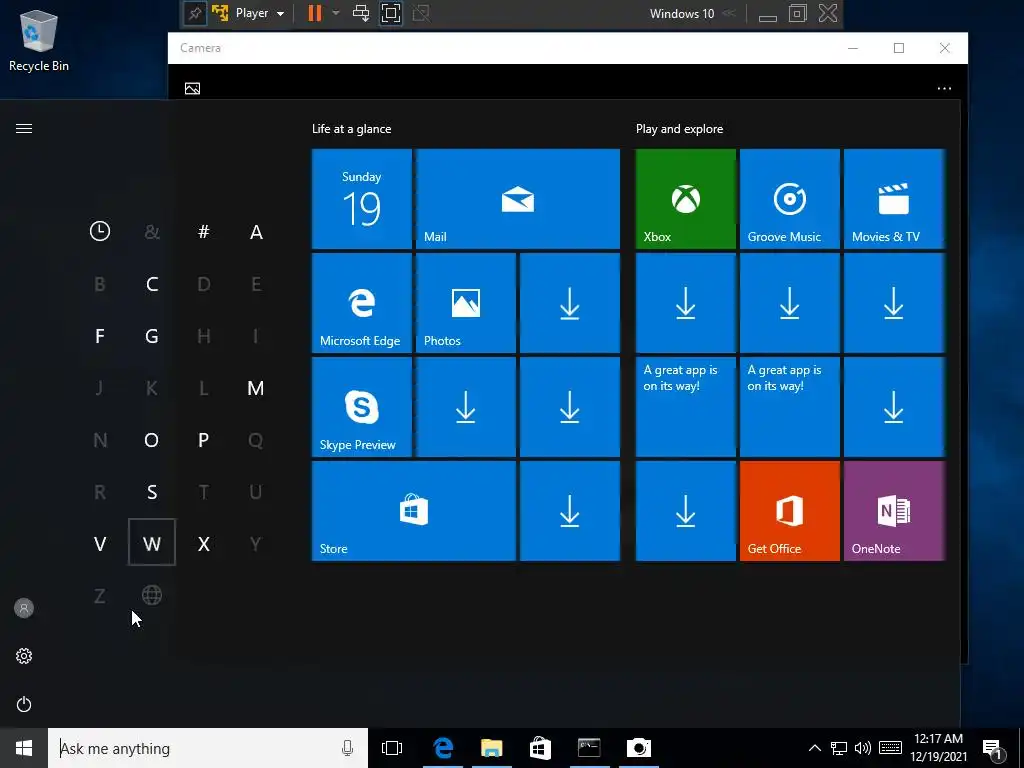Open the Groove Music tile

click(x=790, y=199)
